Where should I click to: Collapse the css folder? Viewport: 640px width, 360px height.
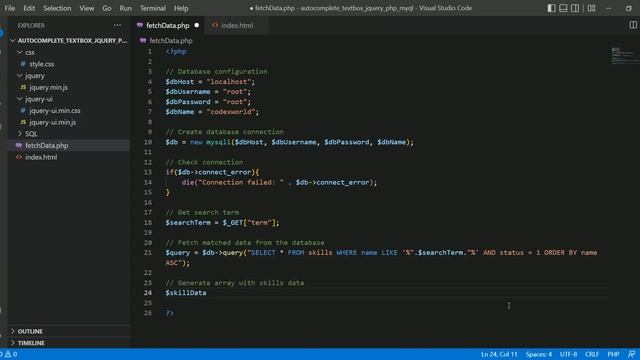tap(20, 52)
